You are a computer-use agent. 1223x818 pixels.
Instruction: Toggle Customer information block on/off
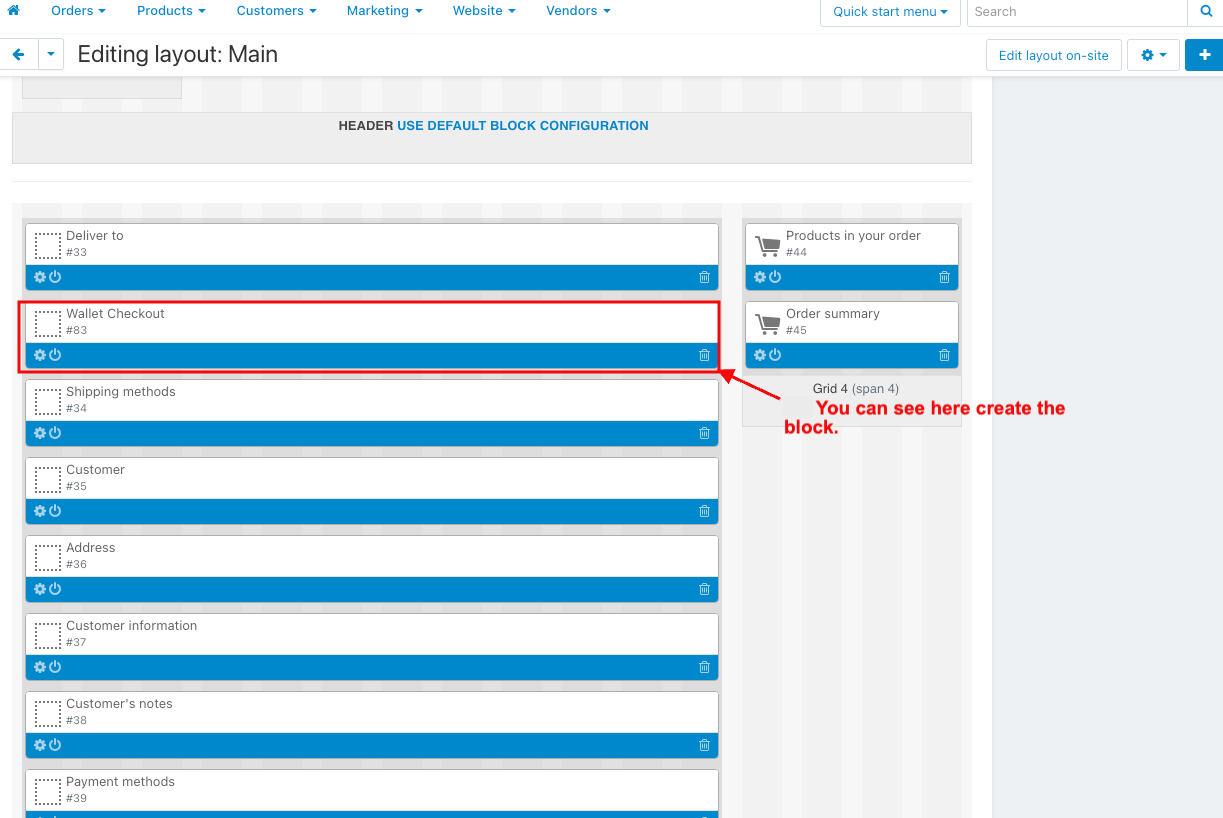(55, 667)
